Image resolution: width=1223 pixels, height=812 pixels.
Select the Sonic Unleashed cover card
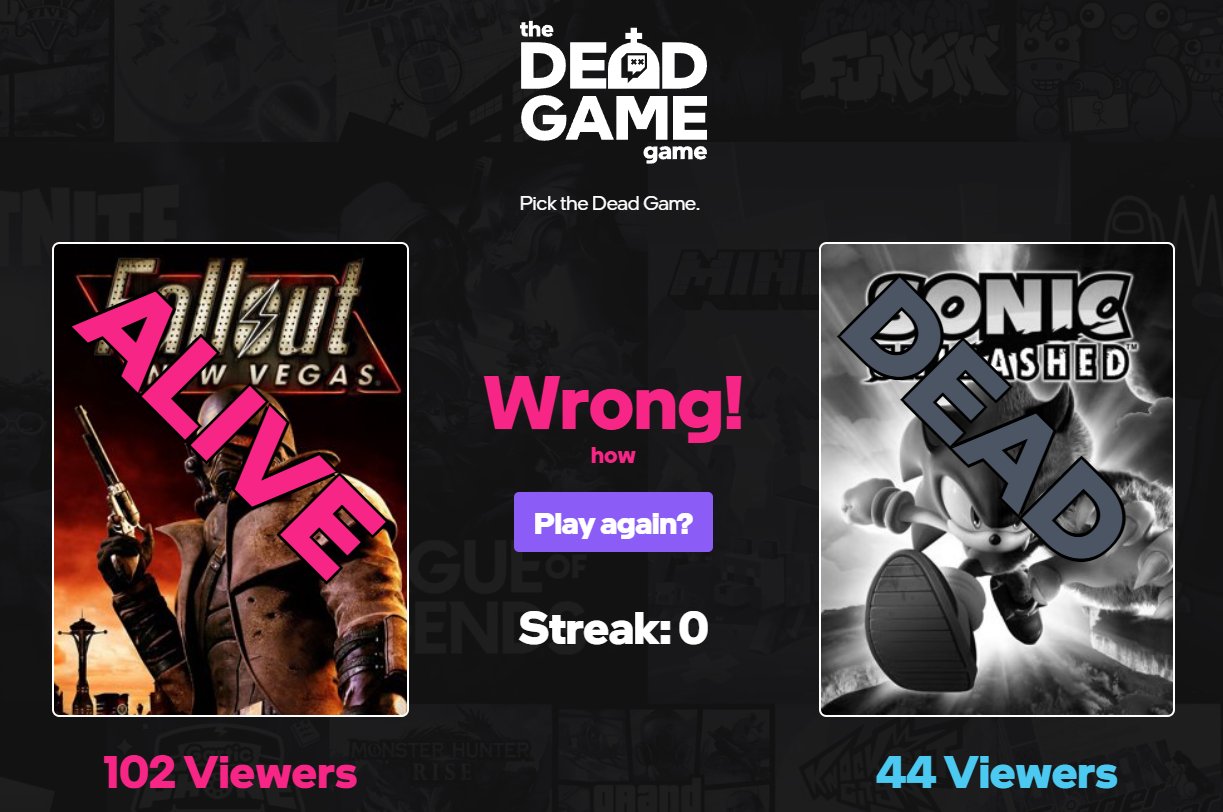point(997,479)
